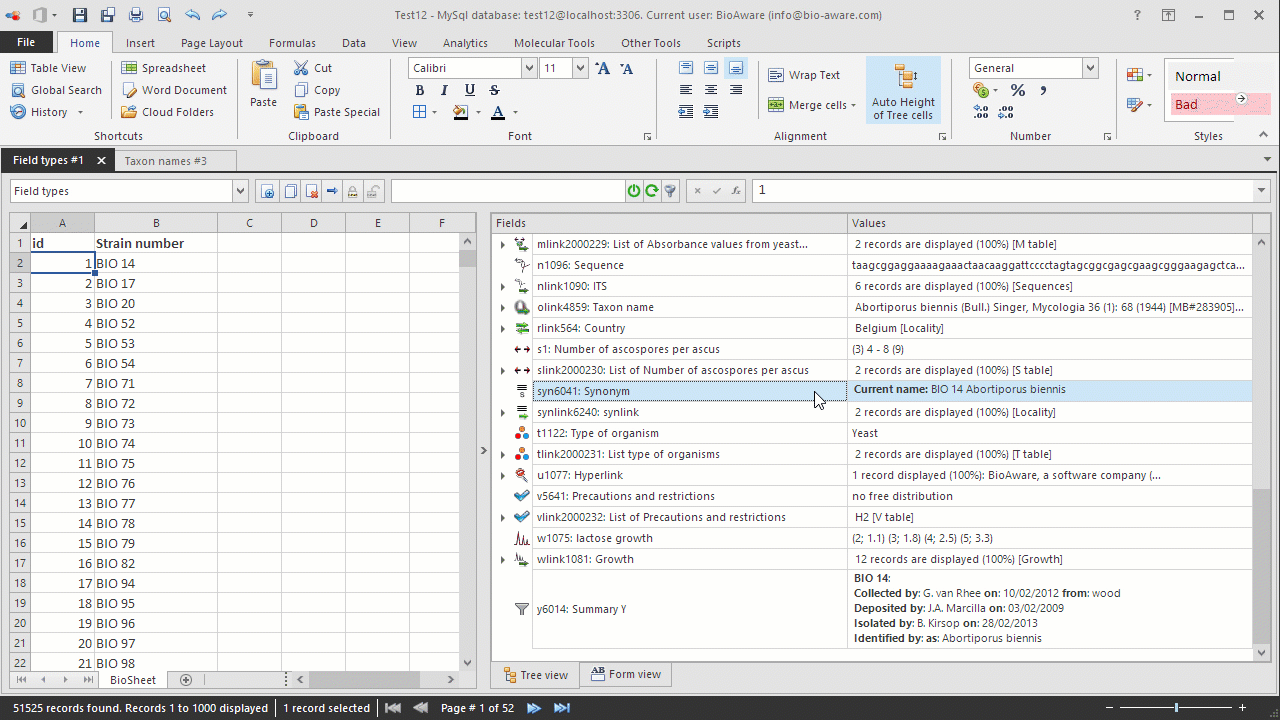
Task: Apply Percent Style in the Number group
Action: [x=1017, y=90]
